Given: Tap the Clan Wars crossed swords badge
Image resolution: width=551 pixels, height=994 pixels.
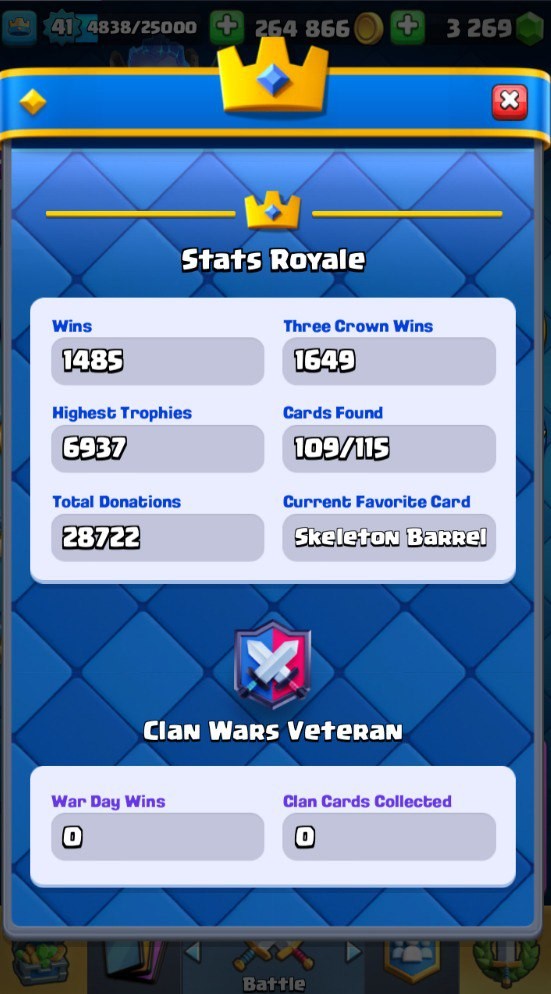Looking at the screenshot, I should pyautogui.click(x=273, y=664).
